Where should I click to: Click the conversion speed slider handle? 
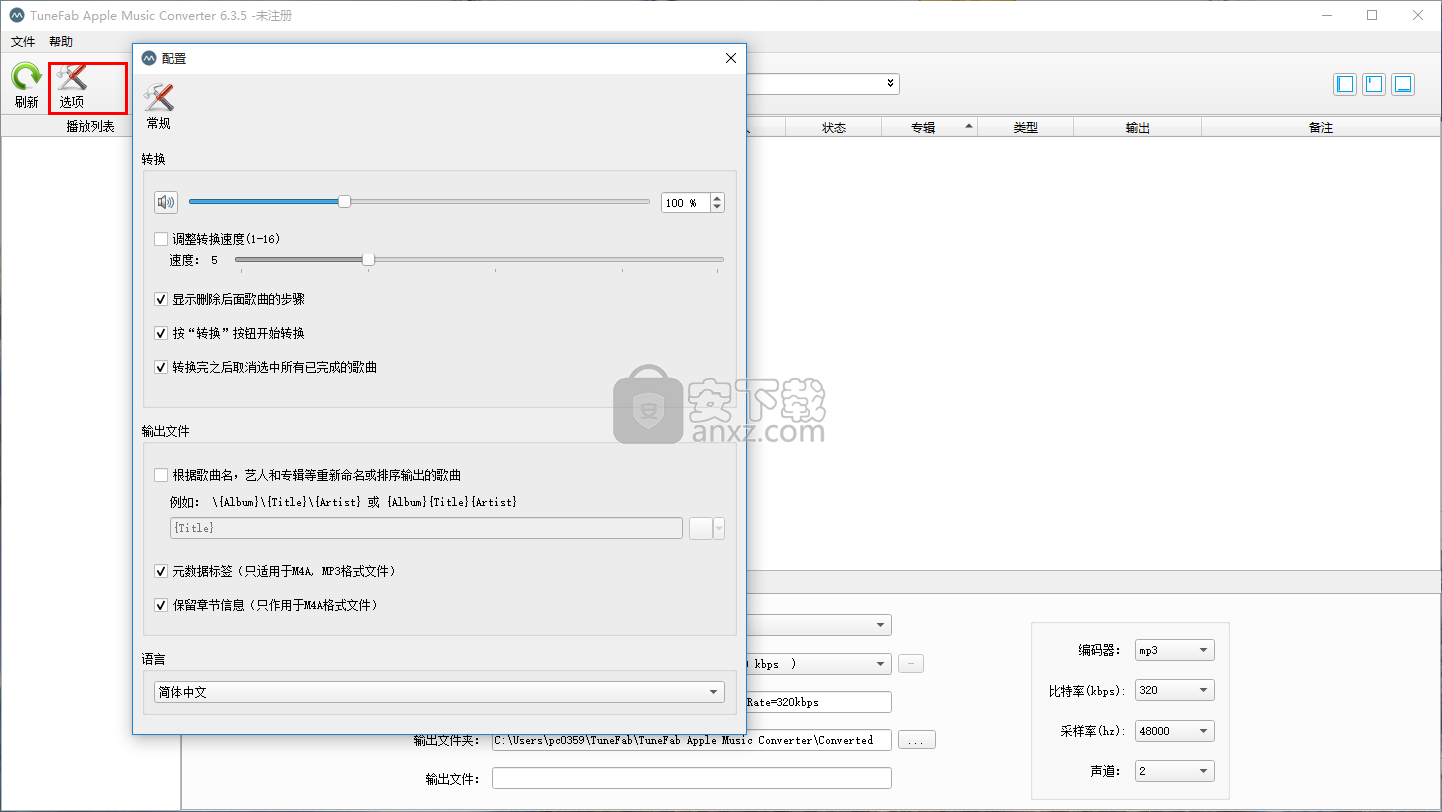pos(368,259)
